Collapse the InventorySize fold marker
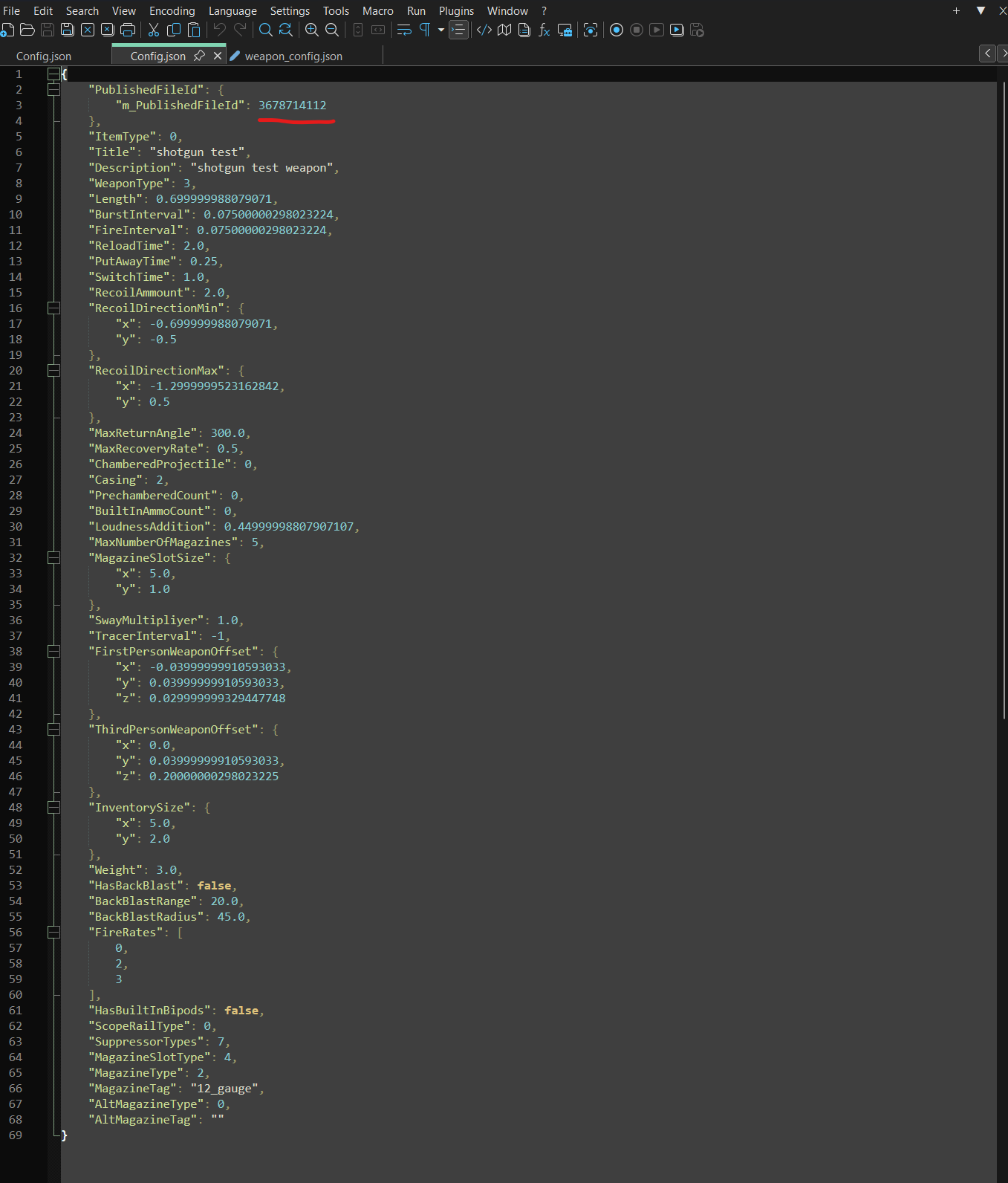 [x=53, y=807]
